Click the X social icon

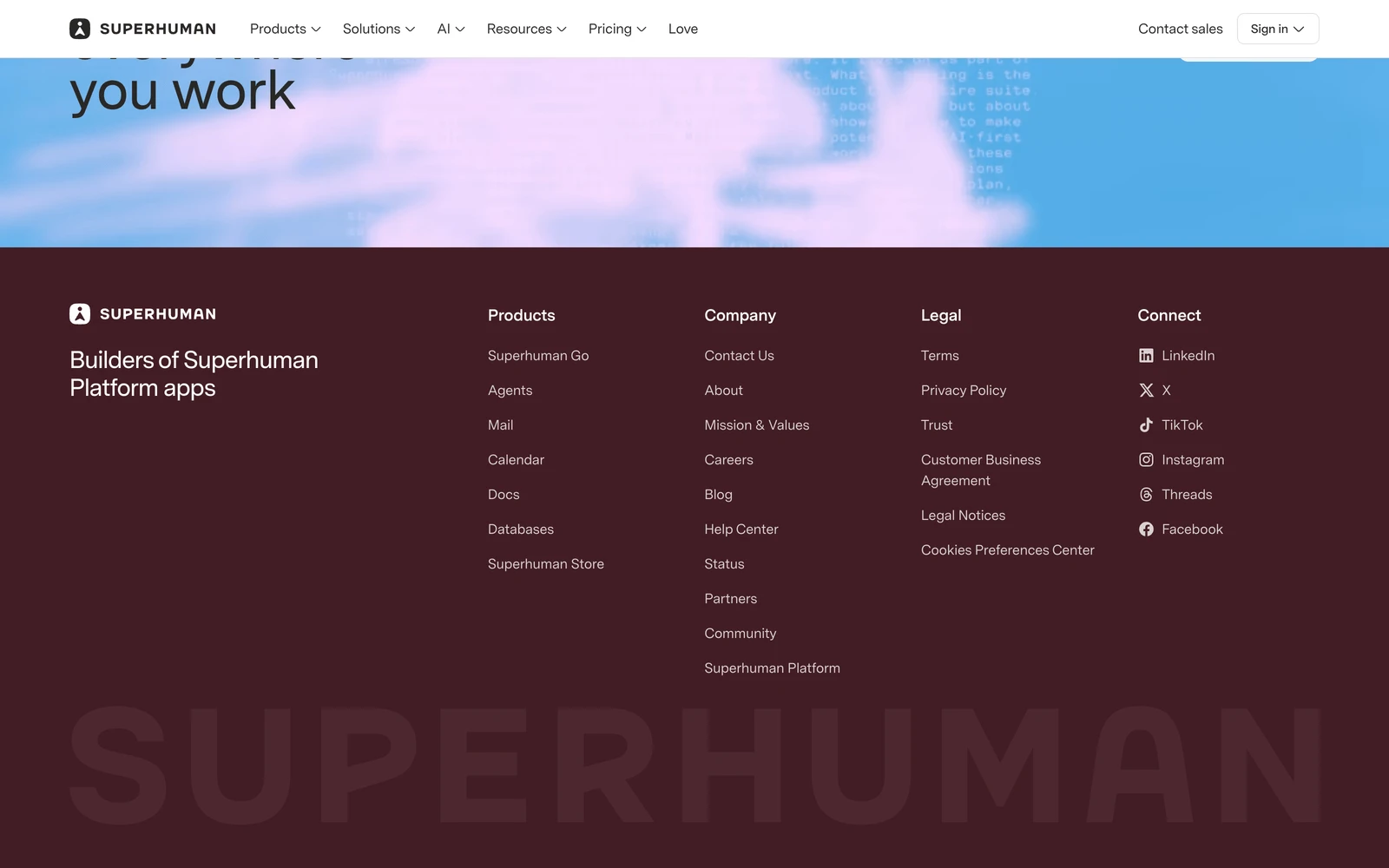point(1146,391)
